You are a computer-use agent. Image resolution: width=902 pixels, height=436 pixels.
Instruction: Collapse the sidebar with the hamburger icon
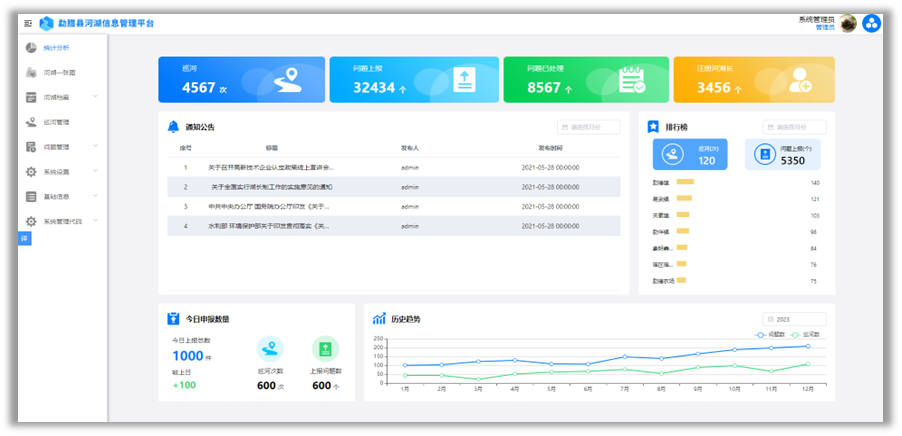pos(27,23)
